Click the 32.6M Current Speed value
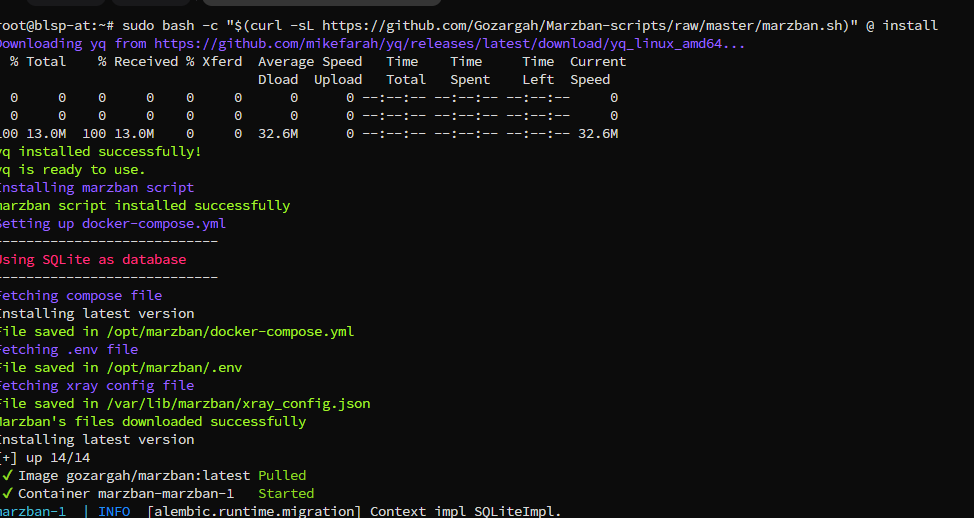Viewport: 974px width, 518px height. (598, 134)
